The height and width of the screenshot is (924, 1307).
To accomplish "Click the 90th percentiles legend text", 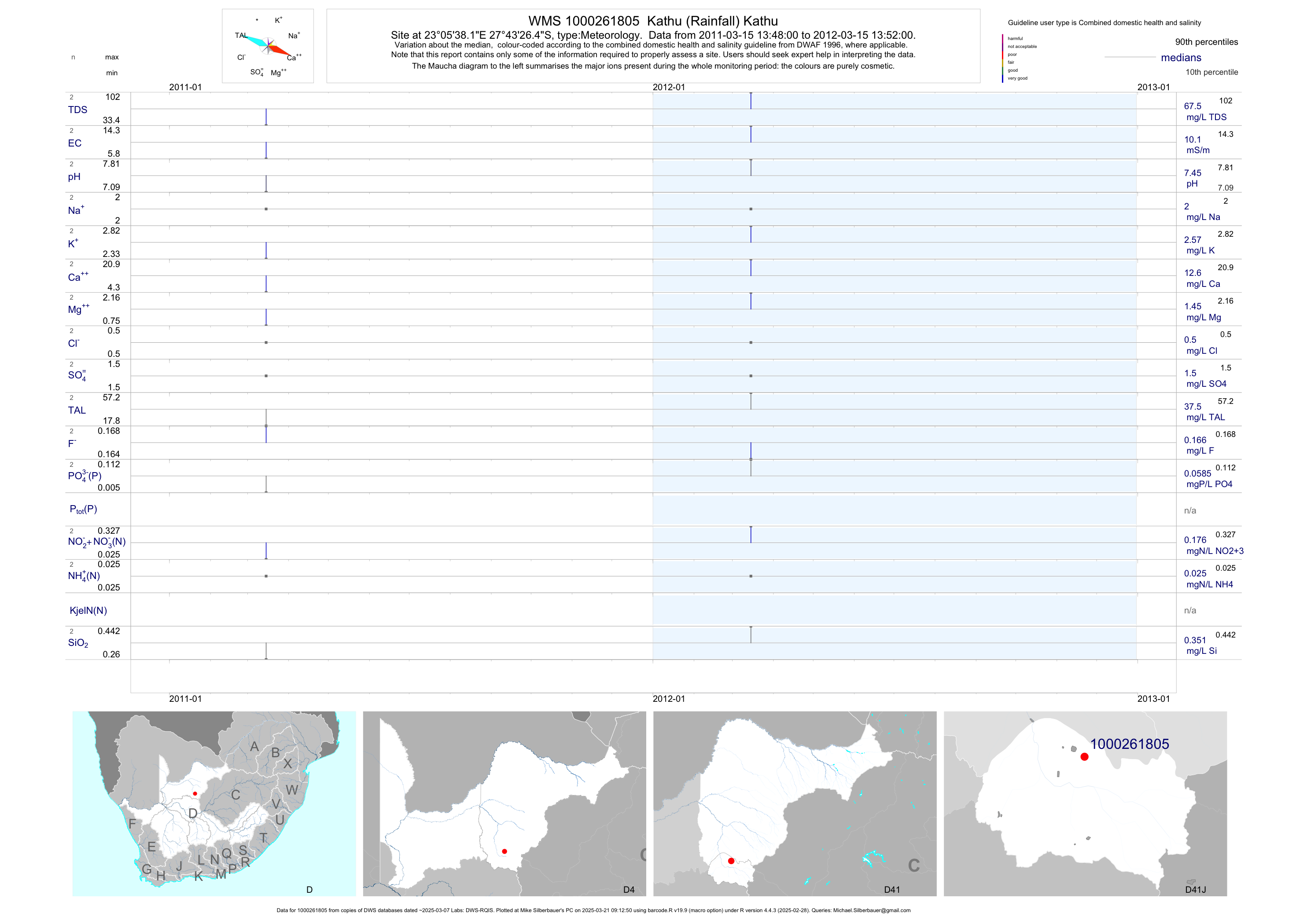I will click(x=1206, y=42).
